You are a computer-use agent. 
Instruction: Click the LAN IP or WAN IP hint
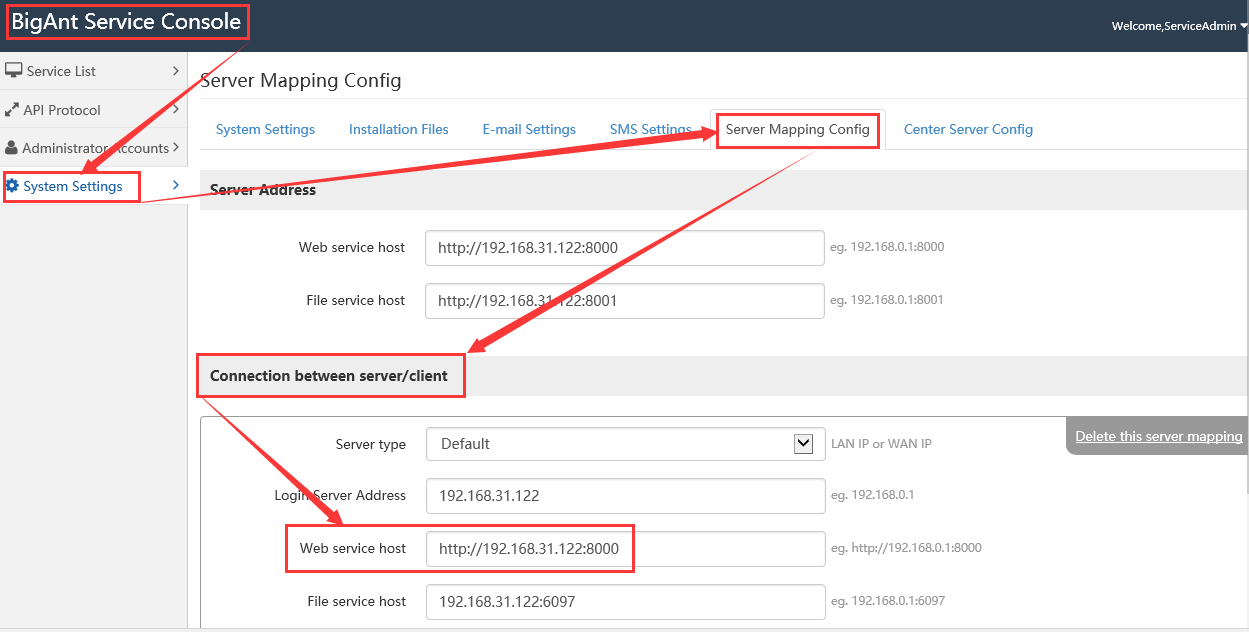point(881,444)
